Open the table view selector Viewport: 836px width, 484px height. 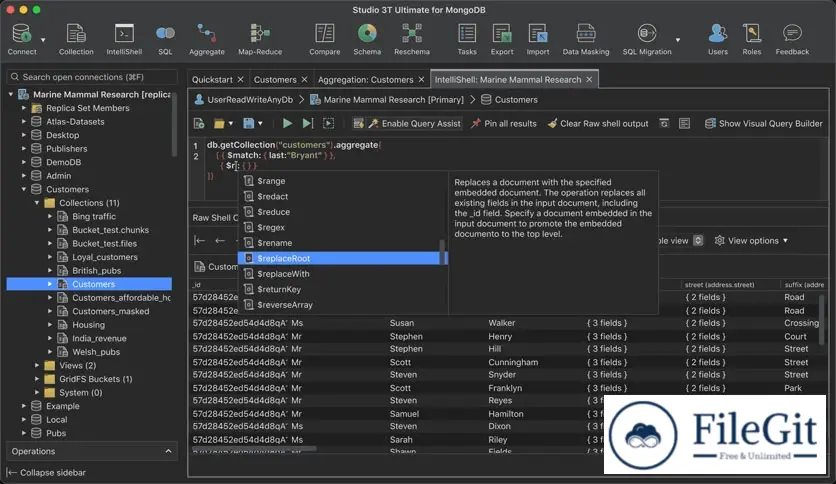[698, 241]
